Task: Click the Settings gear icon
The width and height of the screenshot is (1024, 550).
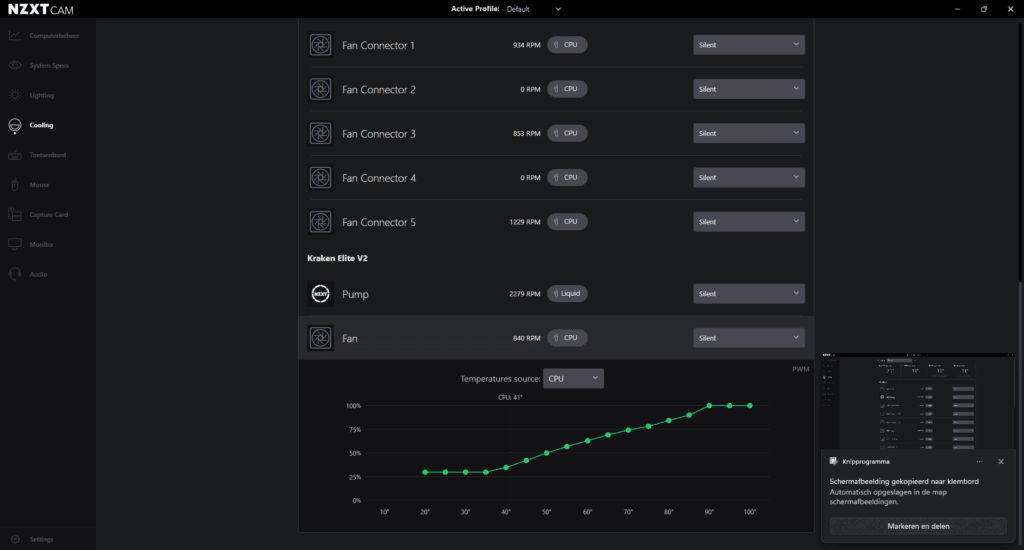Action: click(15, 539)
